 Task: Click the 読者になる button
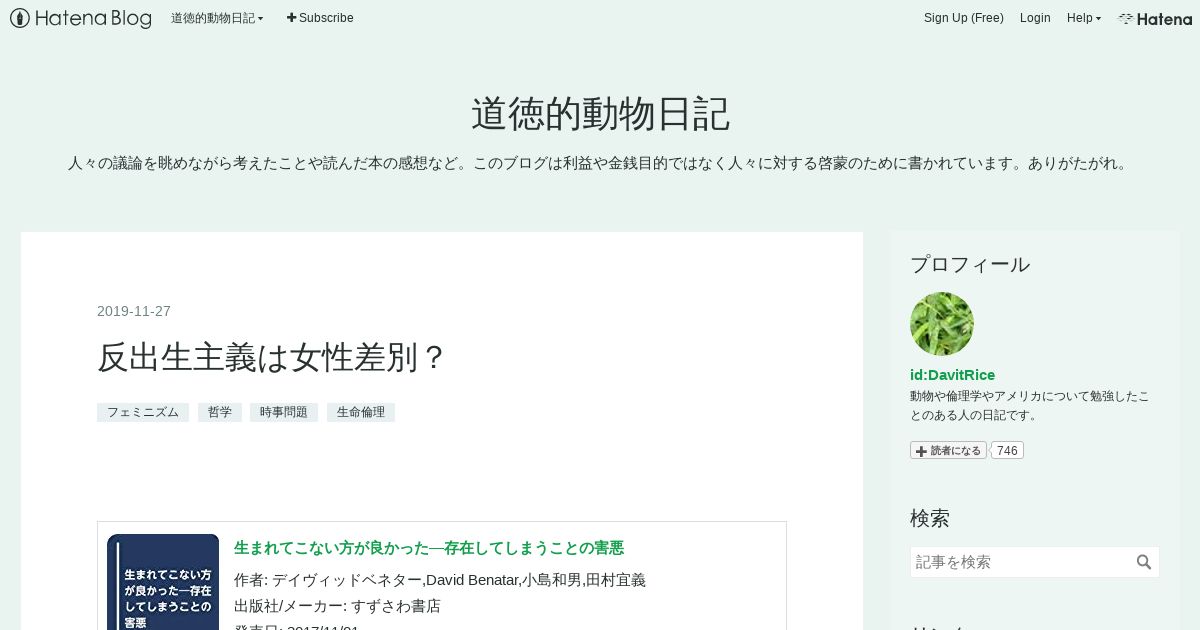(948, 450)
